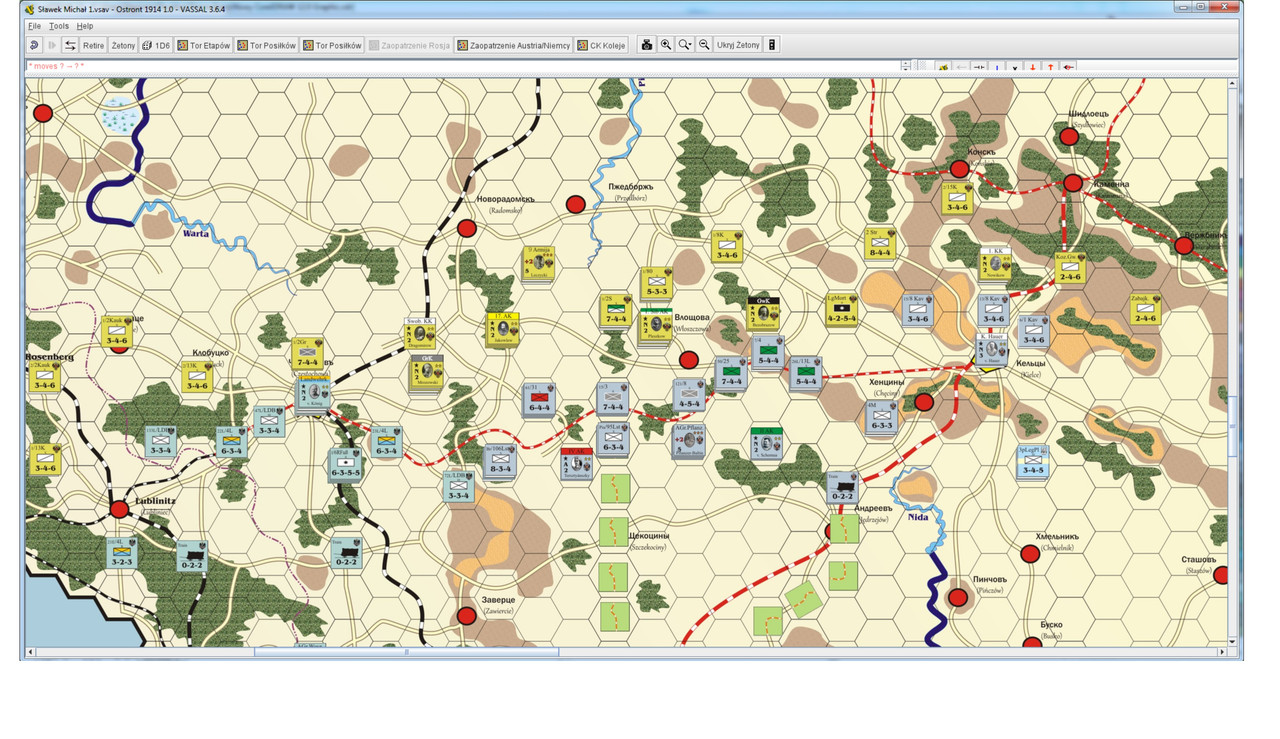The image size is (1280, 739).
Task: Open the Tor Etapów chart
Action: pyautogui.click(x=204, y=45)
